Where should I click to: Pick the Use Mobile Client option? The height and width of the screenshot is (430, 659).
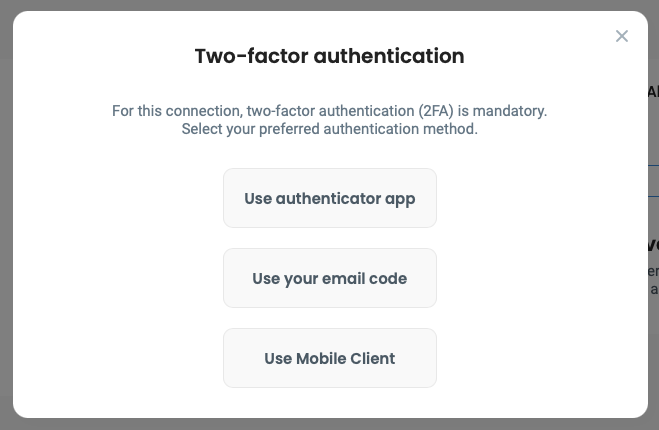tap(330, 358)
